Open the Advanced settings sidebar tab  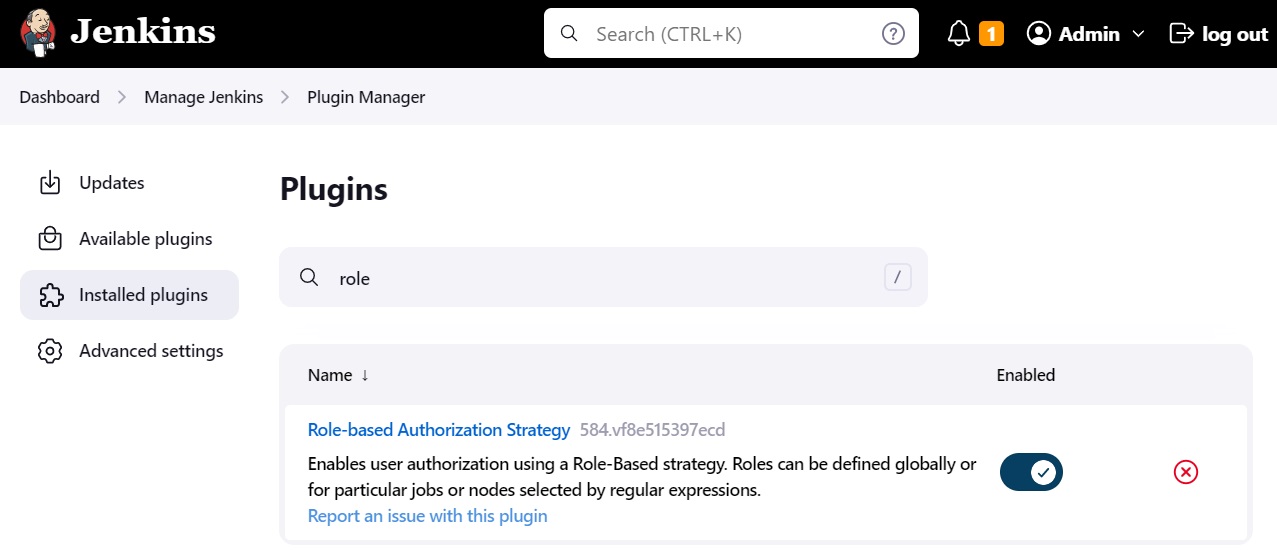pos(129,351)
